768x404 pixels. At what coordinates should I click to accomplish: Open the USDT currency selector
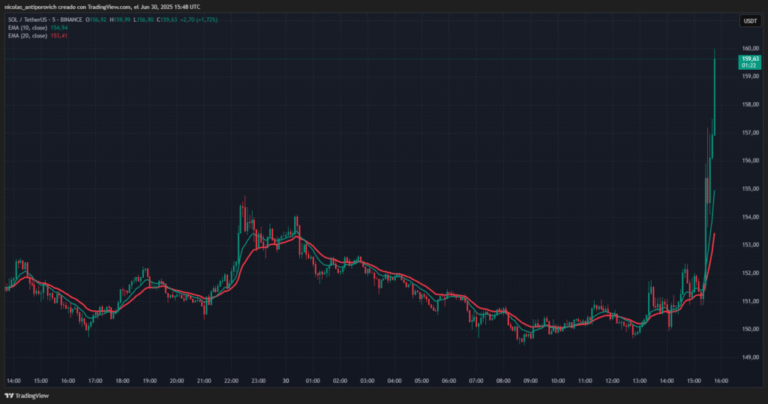(x=750, y=21)
